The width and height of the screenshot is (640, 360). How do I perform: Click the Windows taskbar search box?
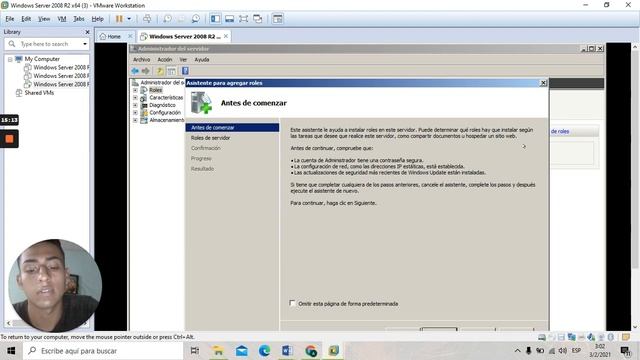[103, 351]
